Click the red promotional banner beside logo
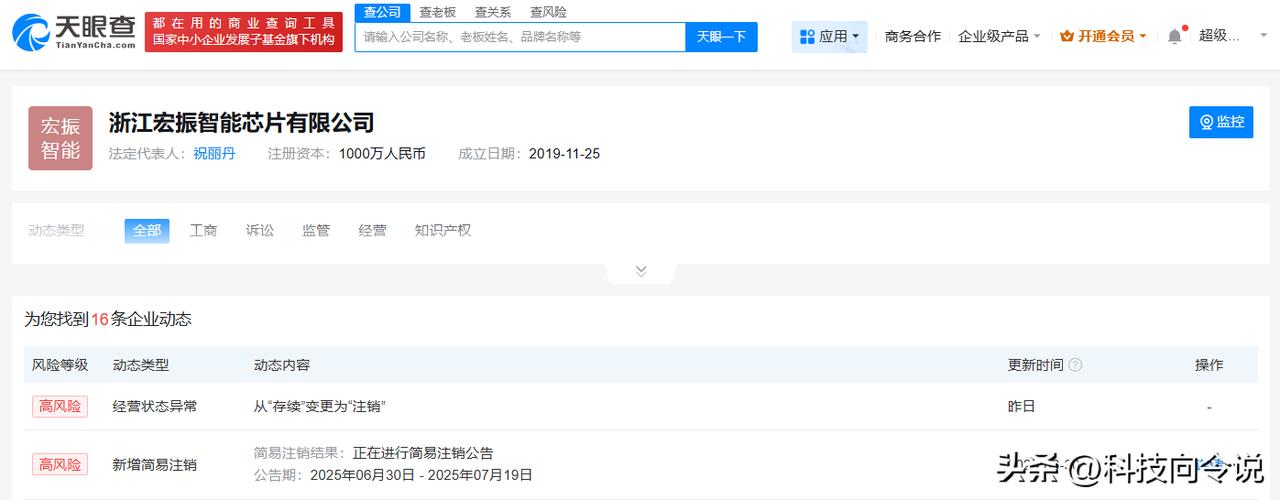 tap(243, 32)
